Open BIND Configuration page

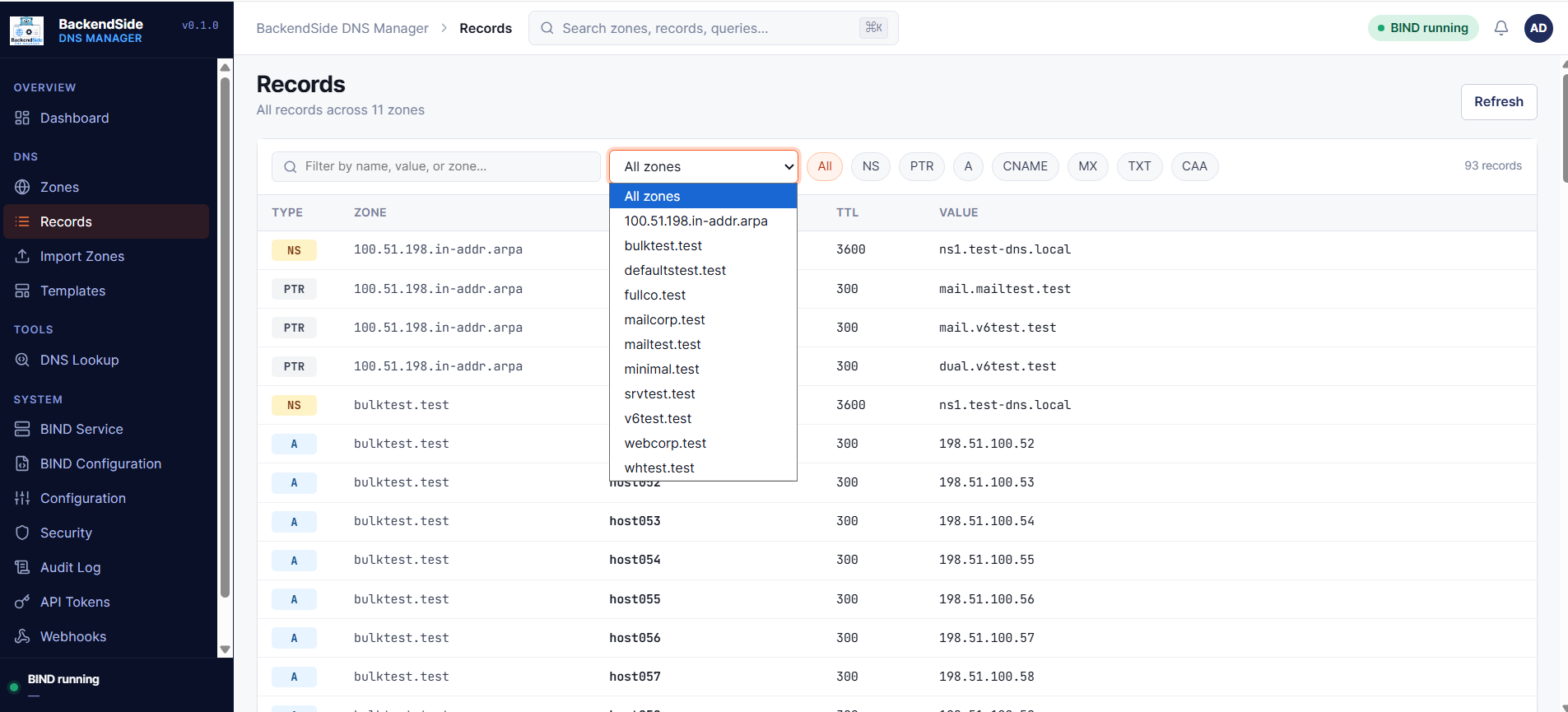click(x=106, y=463)
